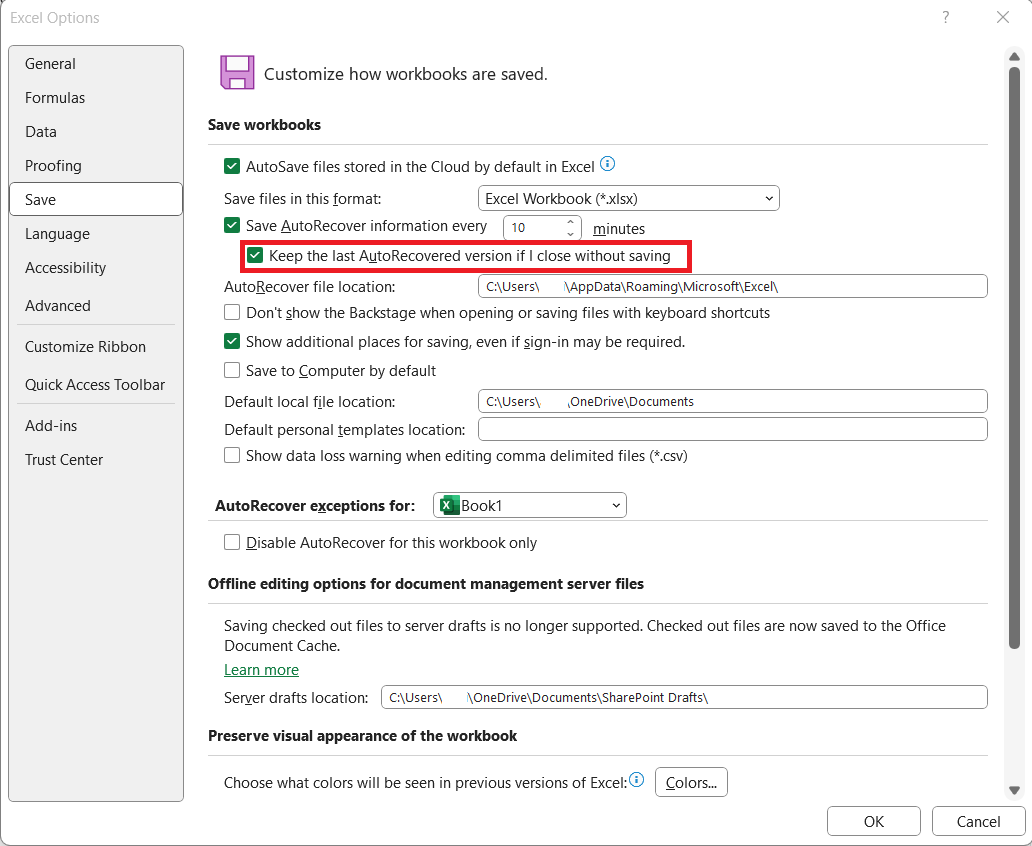Screen dimensions: 1032x846
Task: Enable Don't show the Backstage option
Action: (232, 312)
